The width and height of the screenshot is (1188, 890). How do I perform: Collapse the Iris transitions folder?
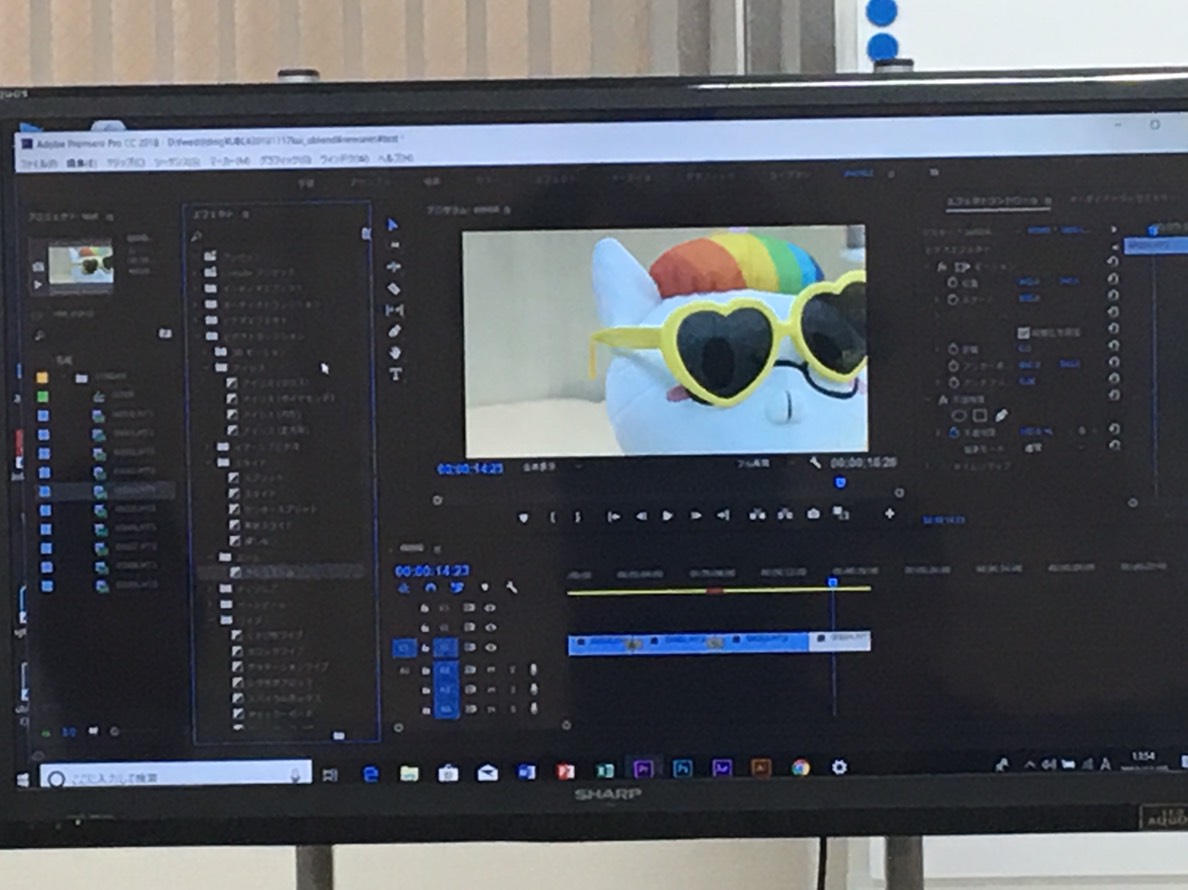pos(208,367)
